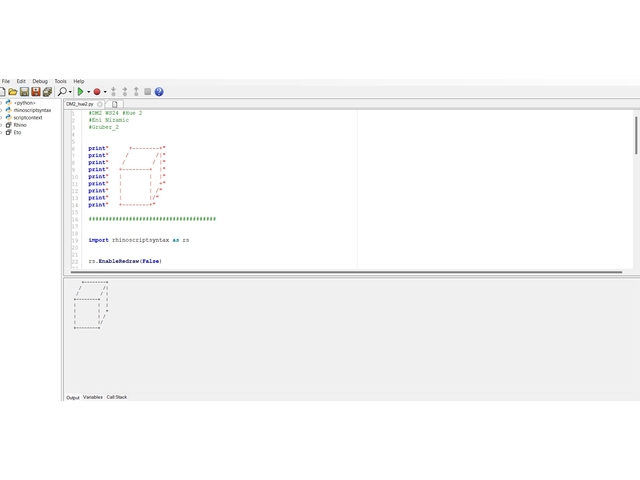This screenshot has width=640, height=480.
Task: Save the script with the floppy icon
Action: [24, 92]
